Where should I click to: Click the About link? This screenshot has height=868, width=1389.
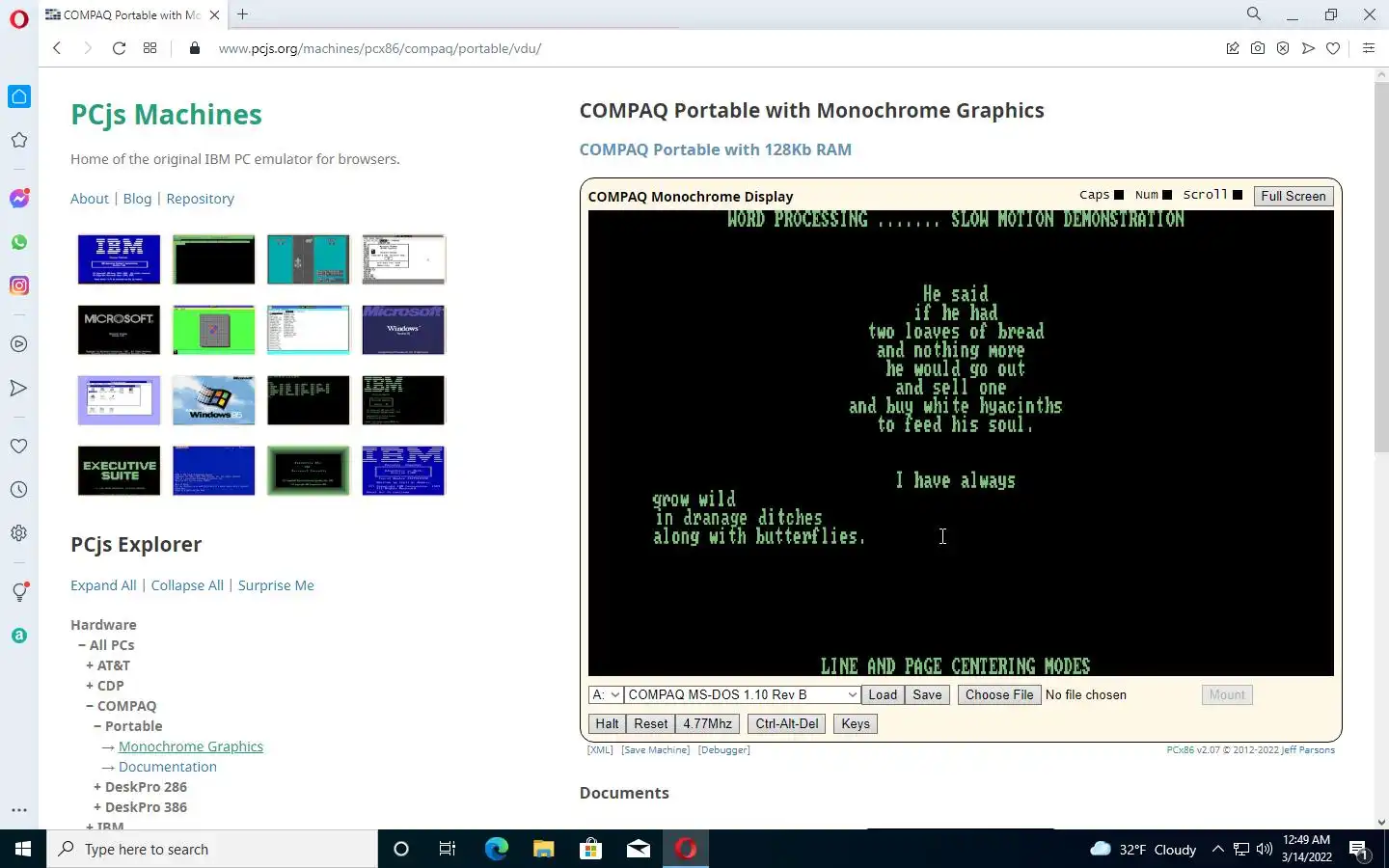90,199
